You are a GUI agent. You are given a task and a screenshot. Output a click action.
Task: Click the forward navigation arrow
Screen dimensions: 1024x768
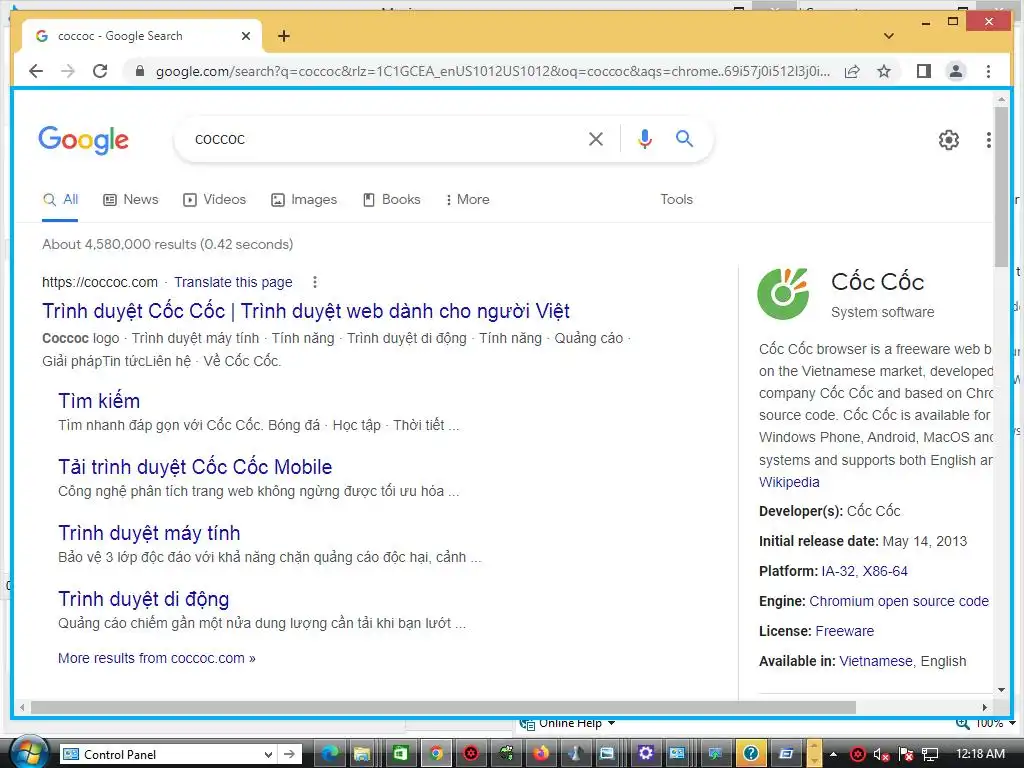[x=68, y=71]
